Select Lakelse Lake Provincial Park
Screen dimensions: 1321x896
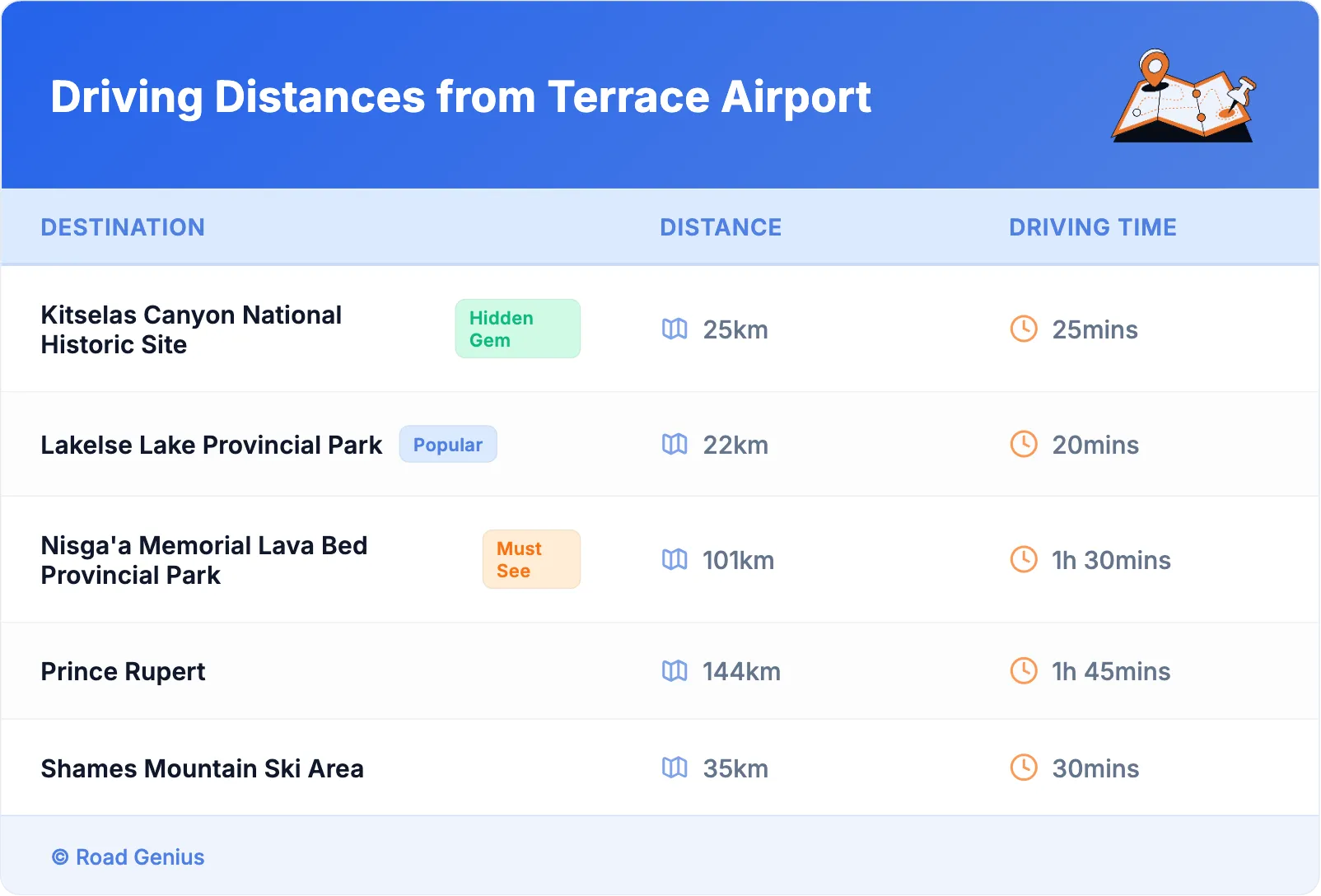click(212, 446)
